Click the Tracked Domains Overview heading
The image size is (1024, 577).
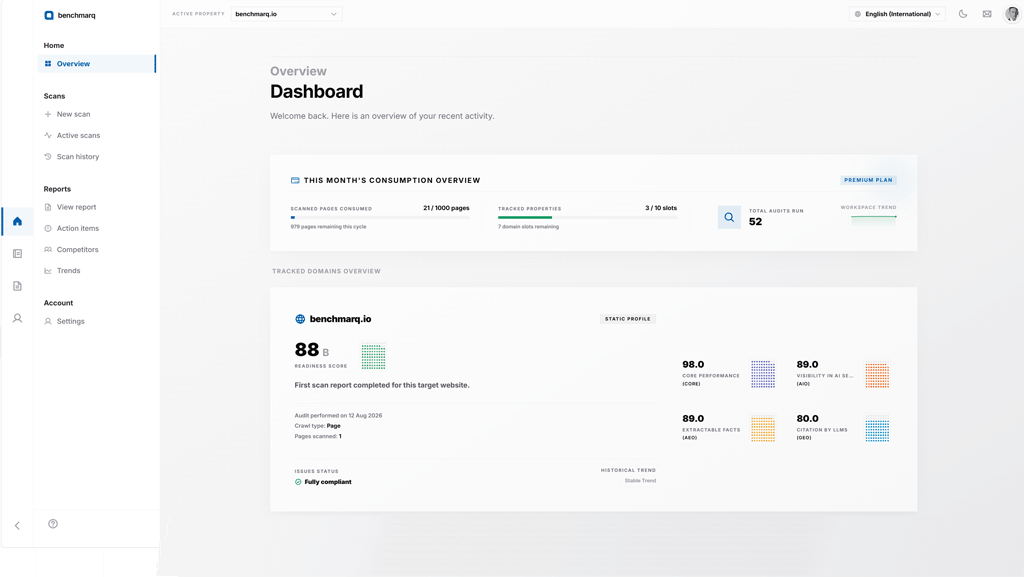(x=327, y=272)
